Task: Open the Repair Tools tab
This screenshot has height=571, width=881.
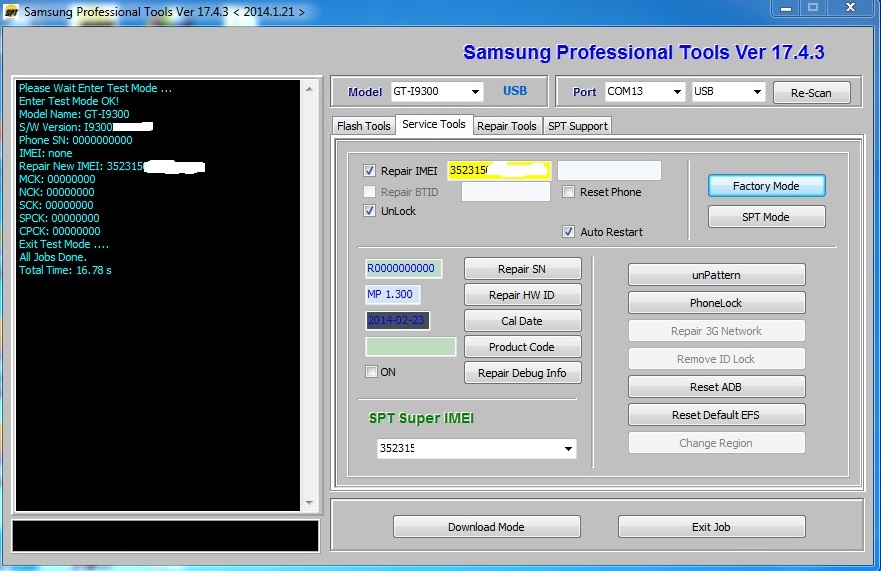Action: pos(507,126)
